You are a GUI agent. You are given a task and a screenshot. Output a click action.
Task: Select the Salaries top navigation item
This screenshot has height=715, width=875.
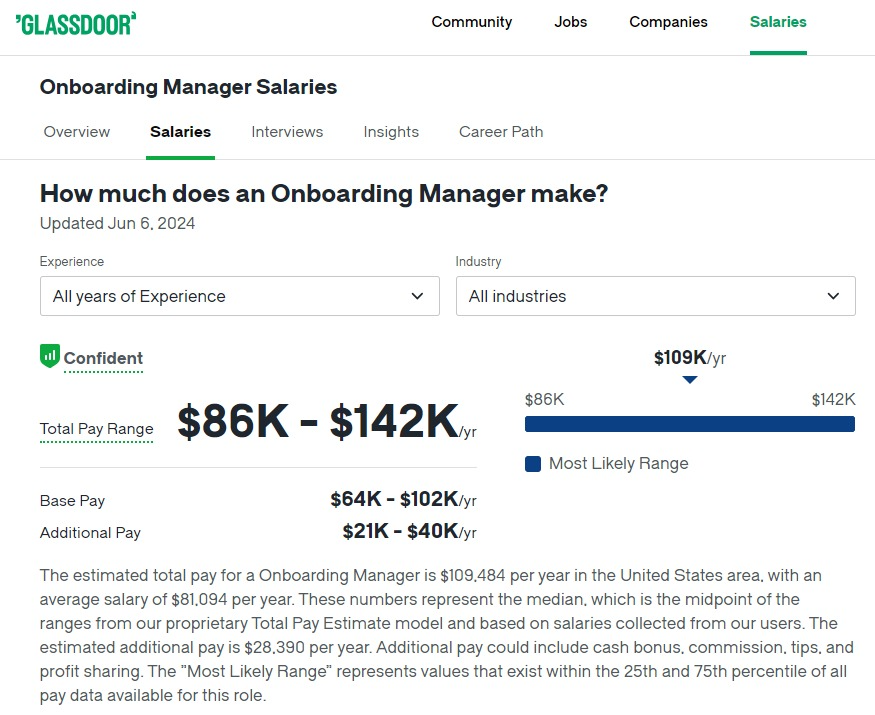coord(778,22)
